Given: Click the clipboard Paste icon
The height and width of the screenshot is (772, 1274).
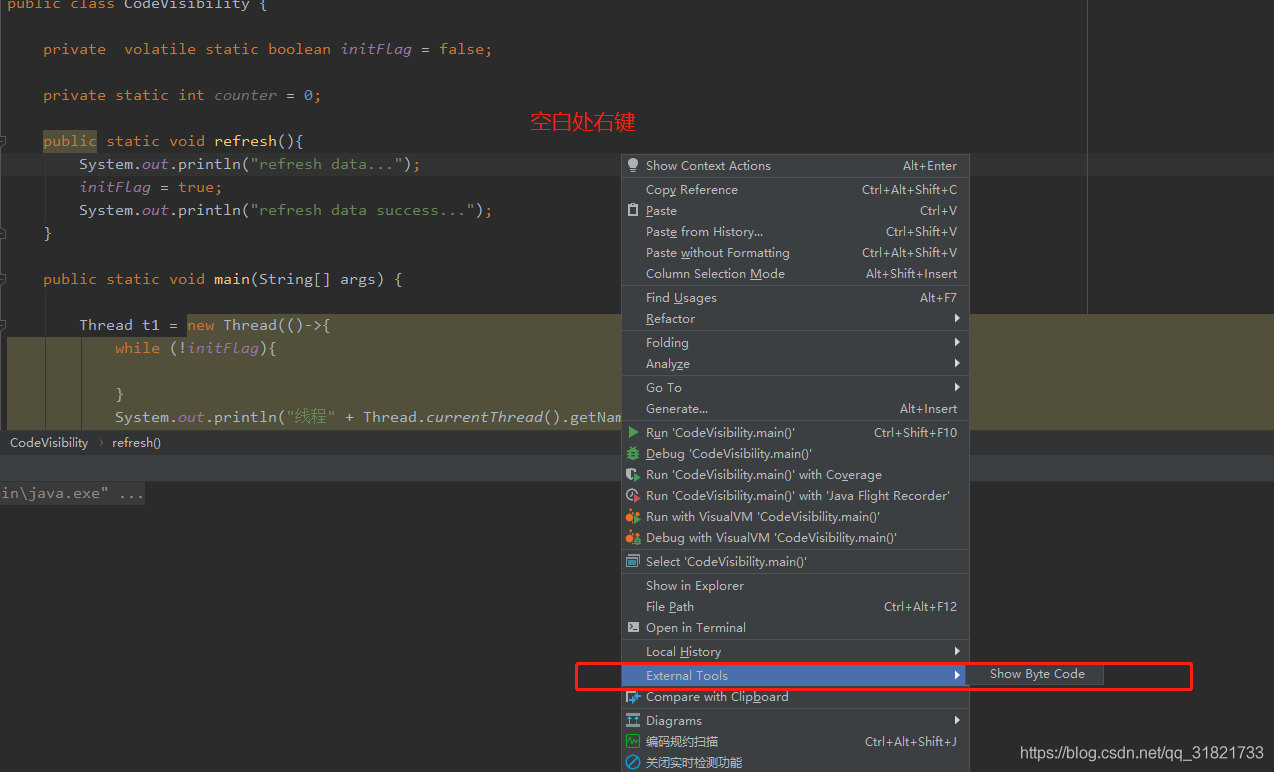Looking at the screenshot, I should 633,211.
